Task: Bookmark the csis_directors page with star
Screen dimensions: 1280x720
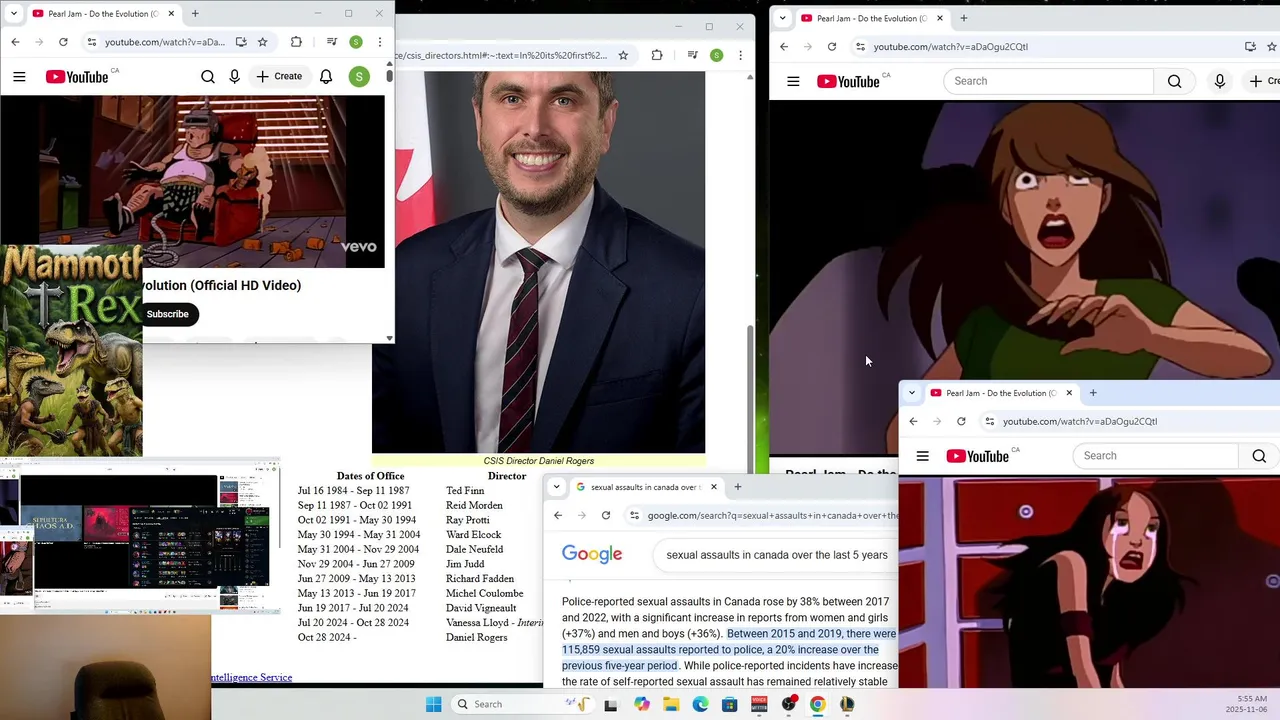Action: click(x=623, y=55)
